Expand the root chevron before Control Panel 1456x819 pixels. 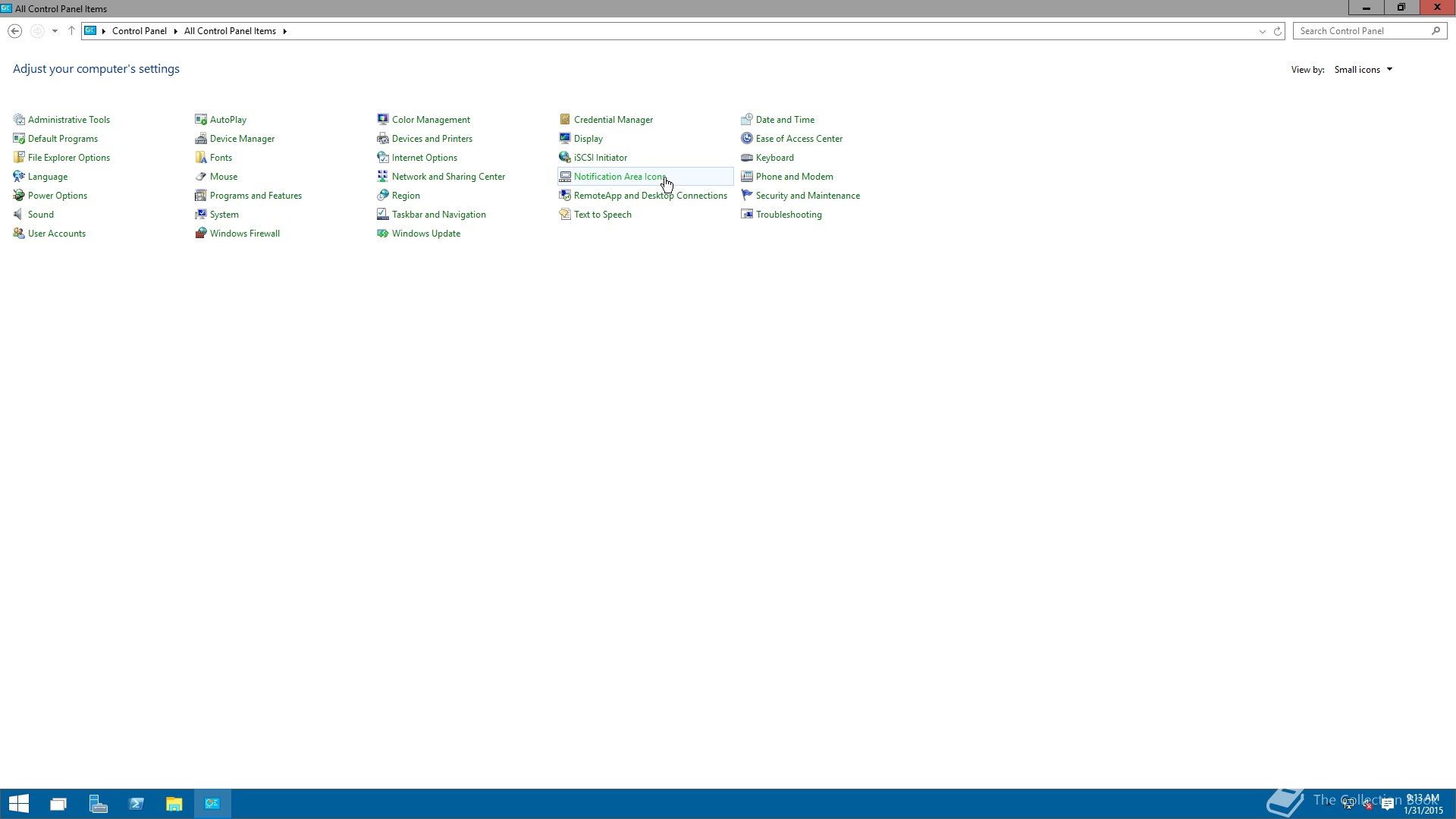pyautogui.click(x=104, y=31)
